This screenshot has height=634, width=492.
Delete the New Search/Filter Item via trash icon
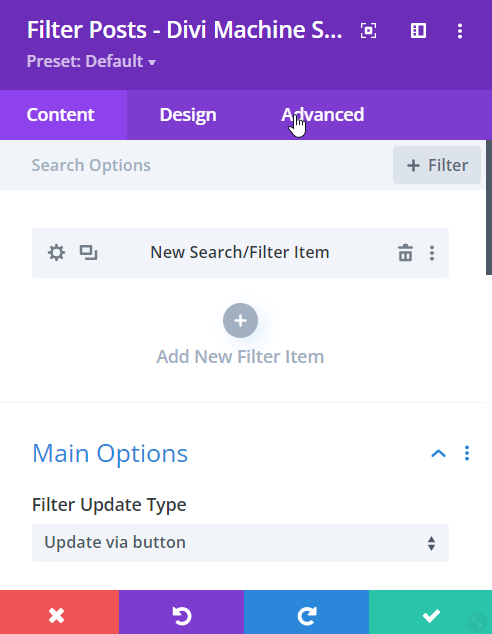pyautogui.click(x=405, y=253)
